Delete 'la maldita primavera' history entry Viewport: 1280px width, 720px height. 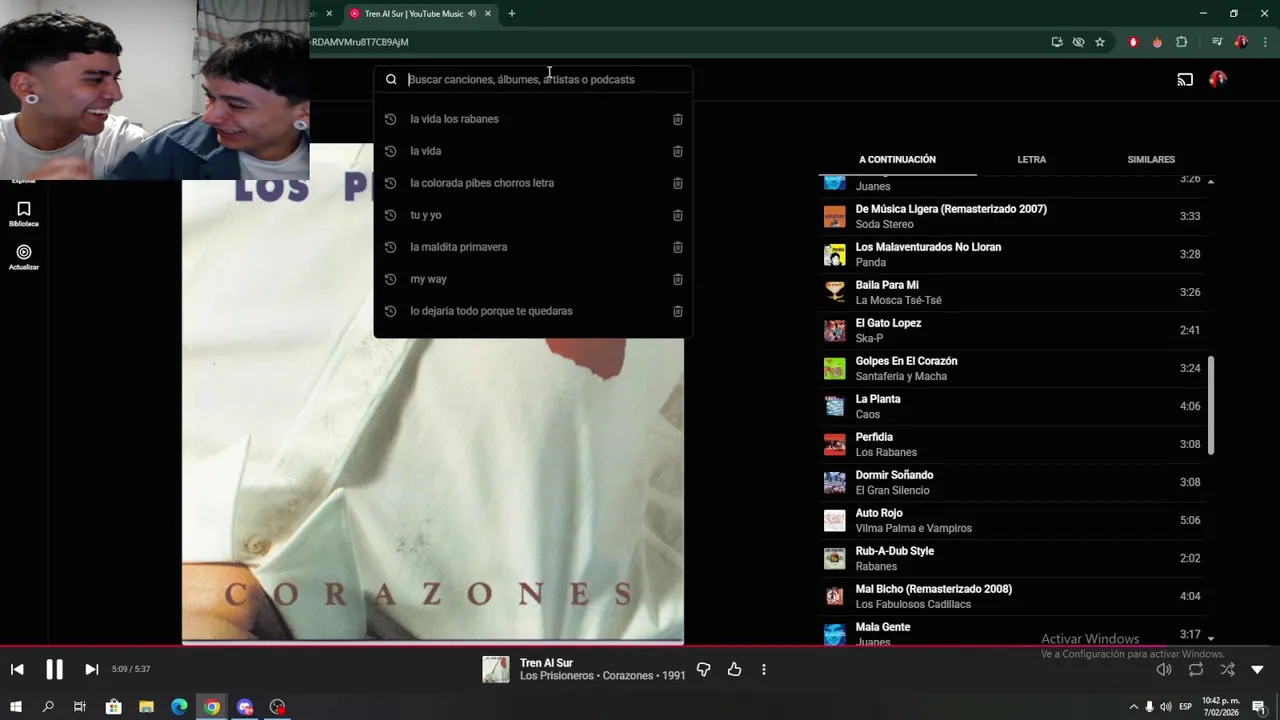(x=677, y=247)
